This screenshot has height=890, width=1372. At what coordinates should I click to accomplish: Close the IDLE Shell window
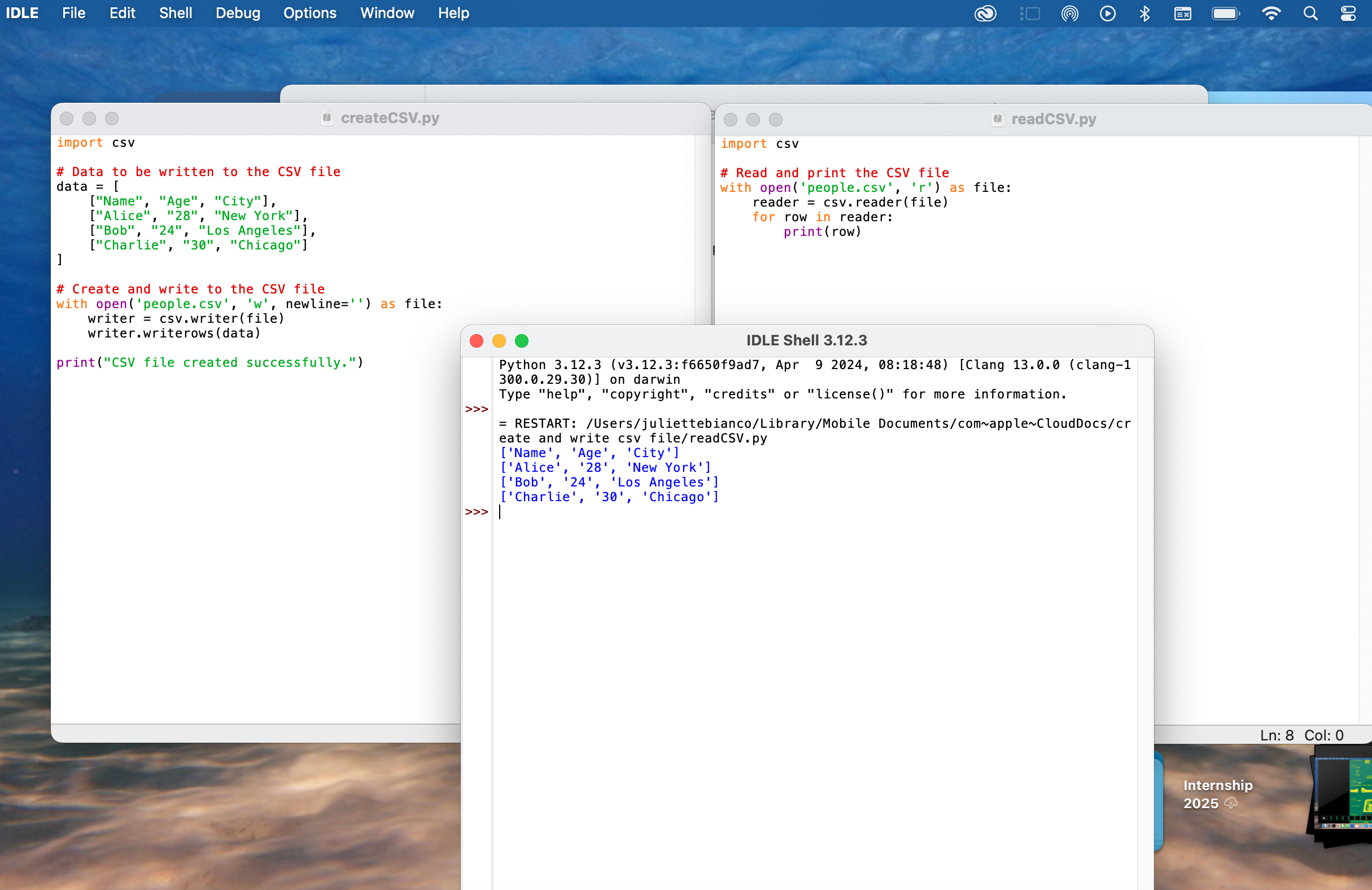(x=477, y=340)
